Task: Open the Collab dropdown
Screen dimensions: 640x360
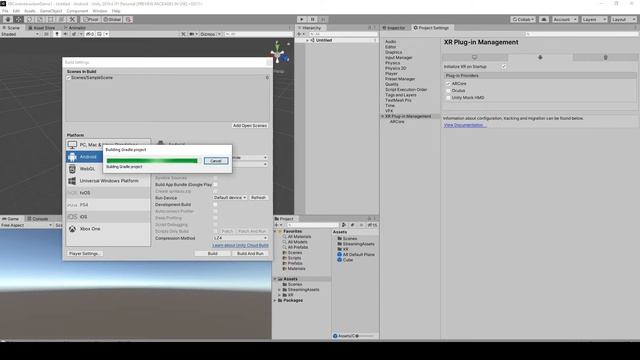Action: (523, 19)
